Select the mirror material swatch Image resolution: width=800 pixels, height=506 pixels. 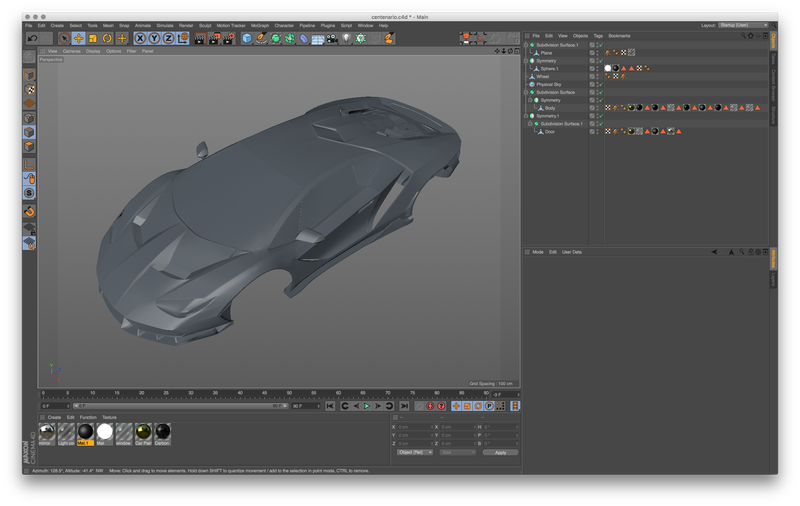point(46,434)
